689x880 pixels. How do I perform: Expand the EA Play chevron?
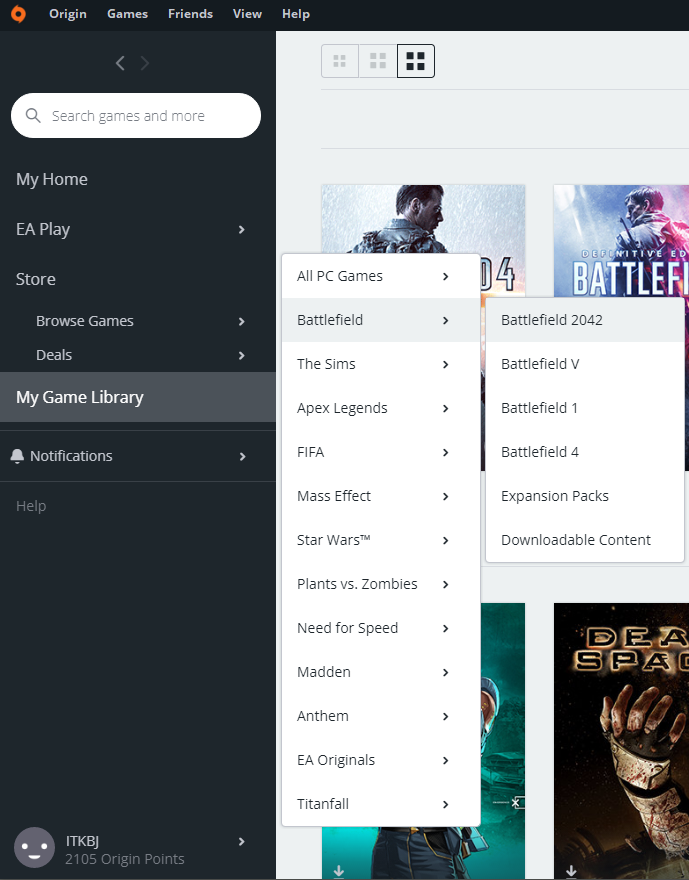pos(242,230)
